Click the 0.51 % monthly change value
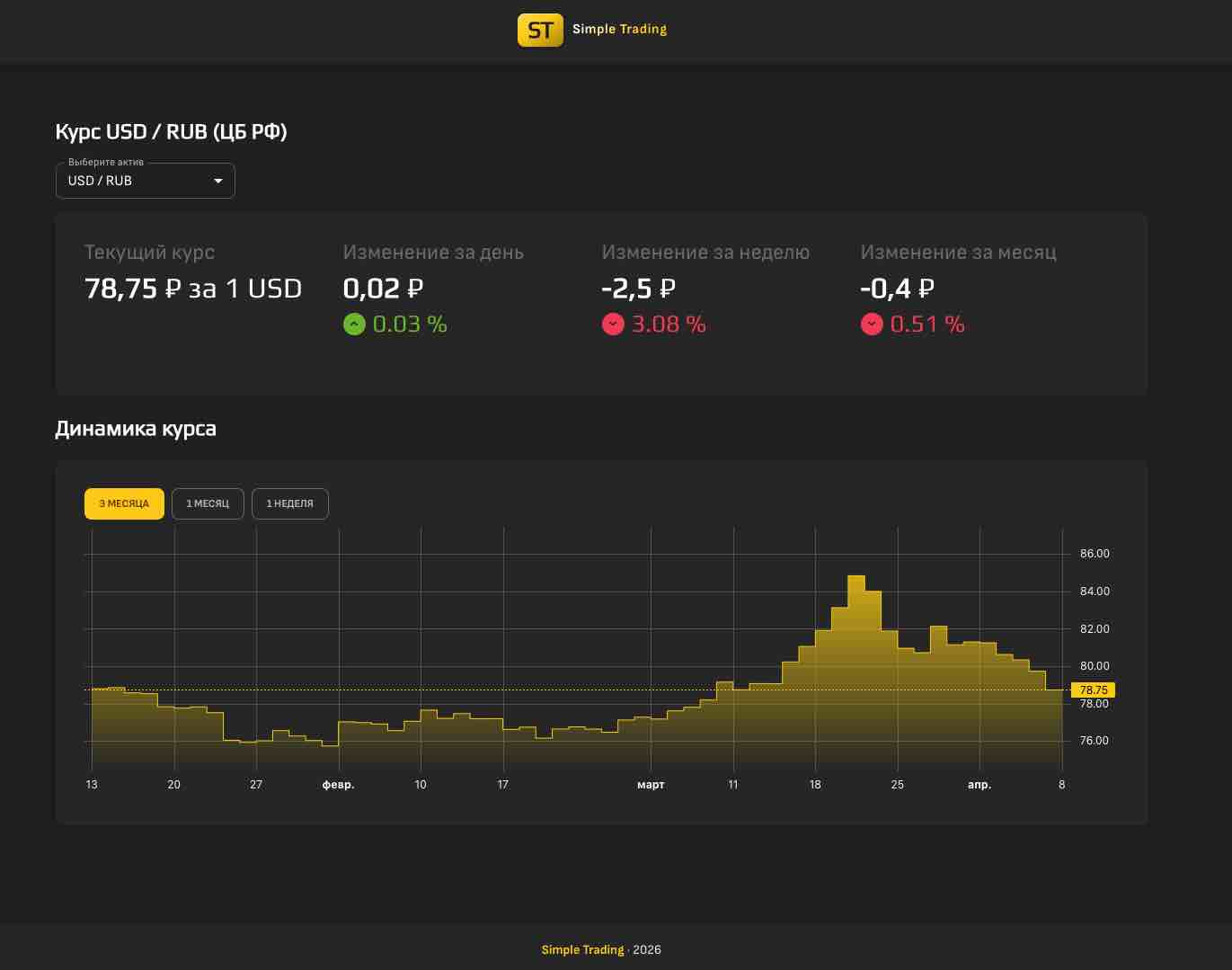 (x=927, y=324)
